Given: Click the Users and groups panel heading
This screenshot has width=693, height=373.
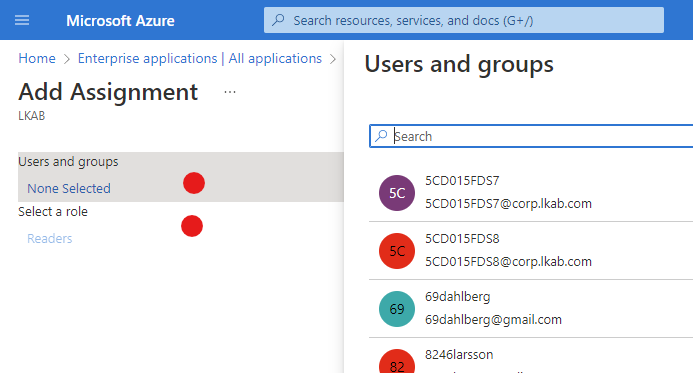Looking at the screenshot, I should (x=459, y=65).
